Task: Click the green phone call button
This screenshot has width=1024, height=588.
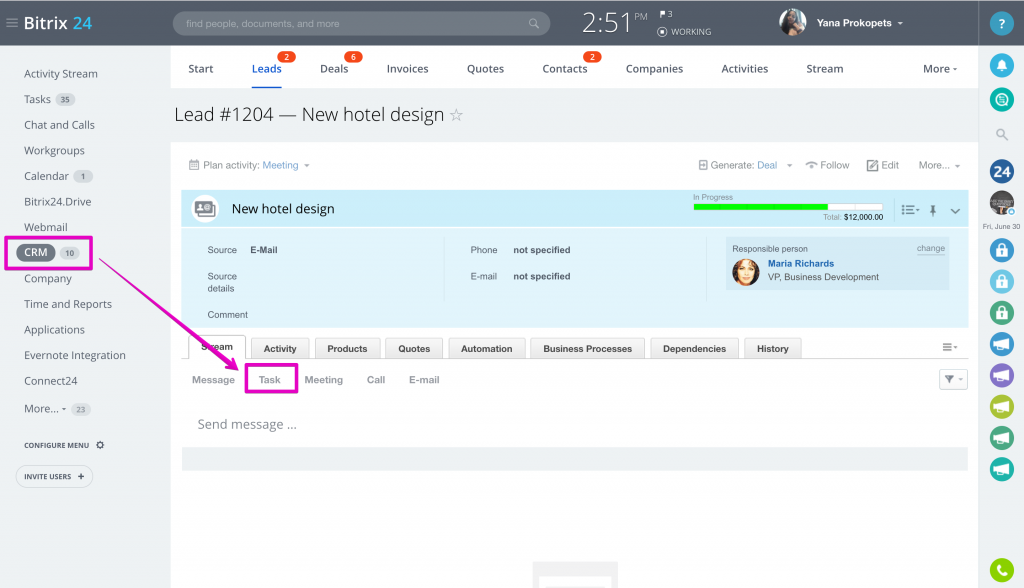Action: pos(1001,570)
